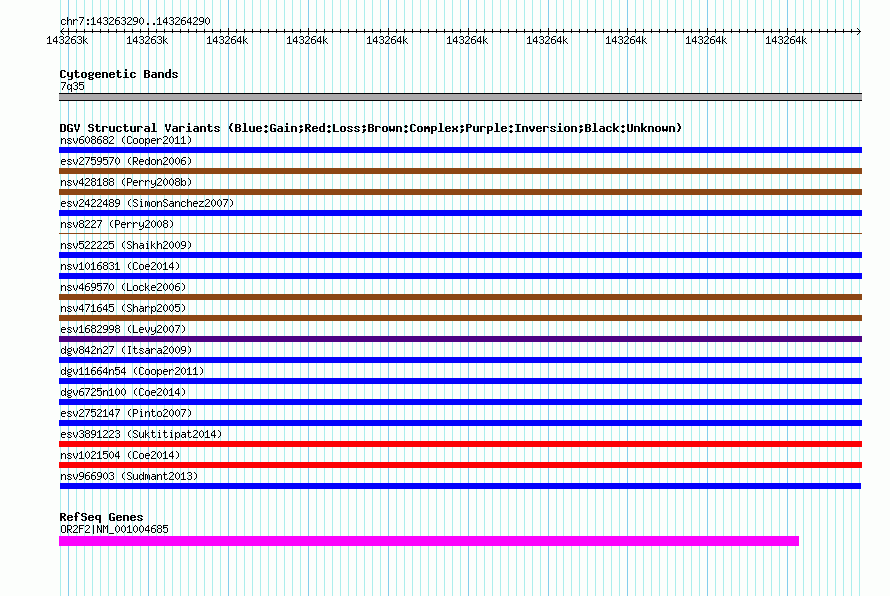This screenshot has height=596, width=890.
Task: Click the first 143263k ruler label
Action: tap(67, 40)
